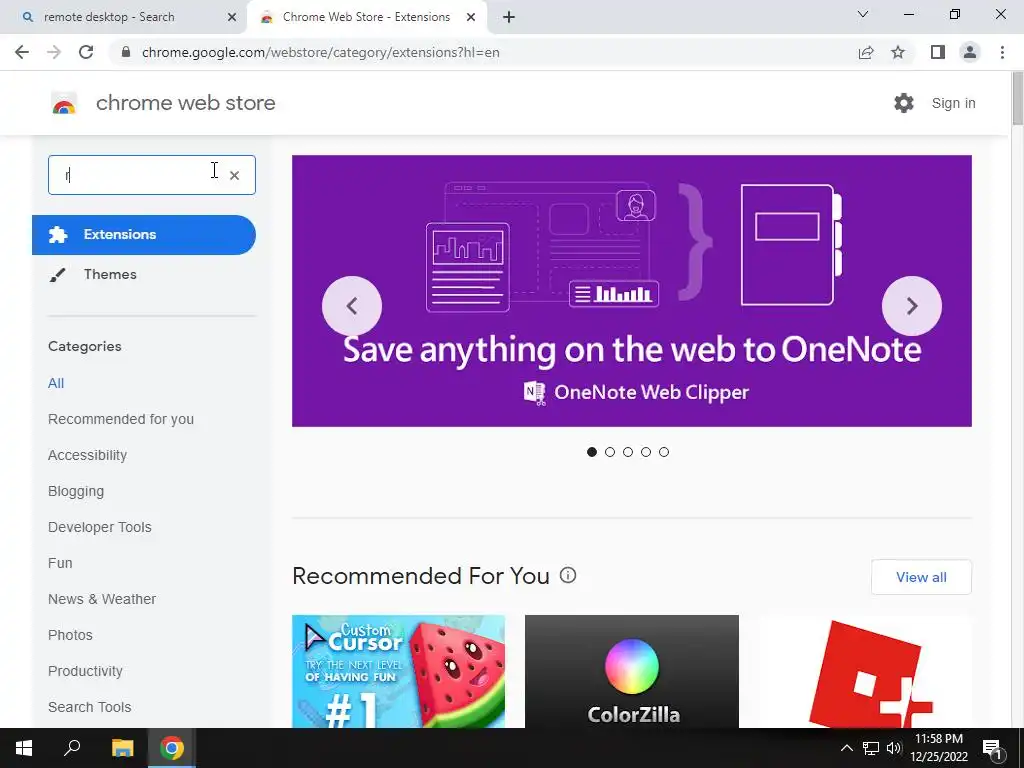Select the third carousel dot

[x=628, y=452]
